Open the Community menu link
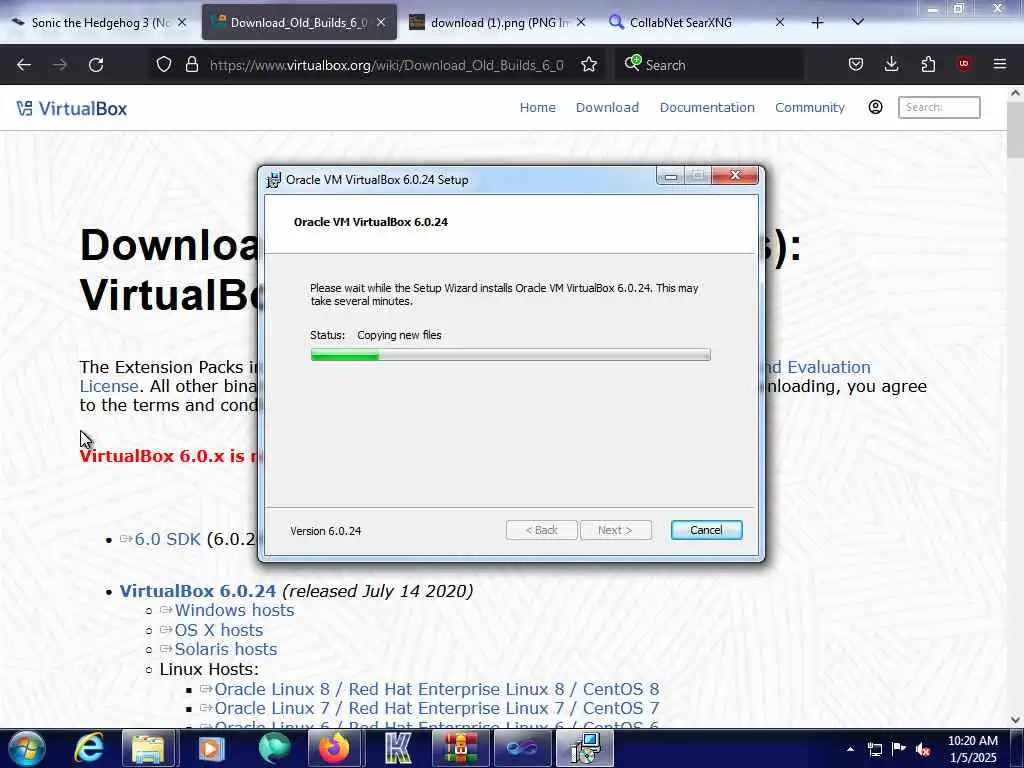The image size is (1024, 768). point(810,108)
